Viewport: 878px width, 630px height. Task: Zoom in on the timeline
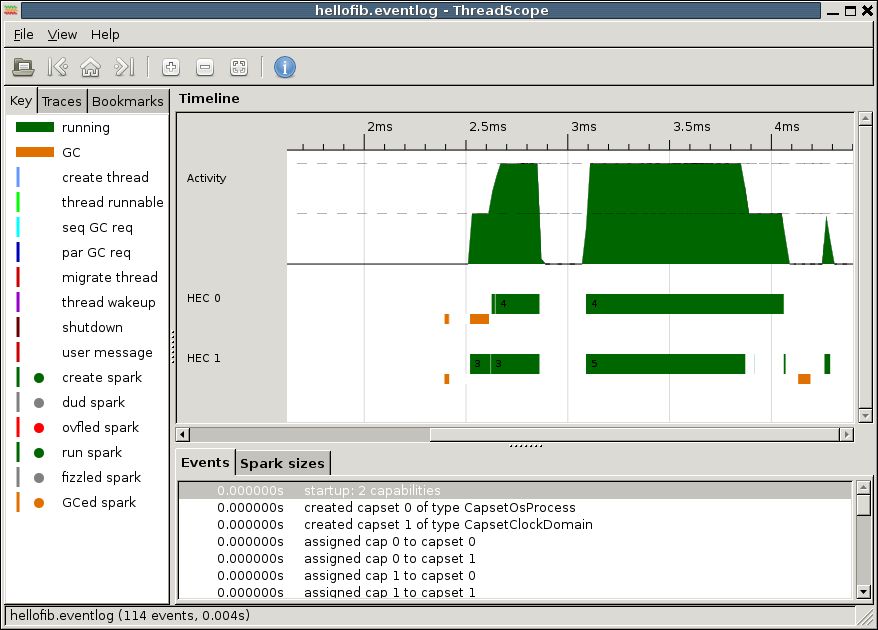click(171, 67)
